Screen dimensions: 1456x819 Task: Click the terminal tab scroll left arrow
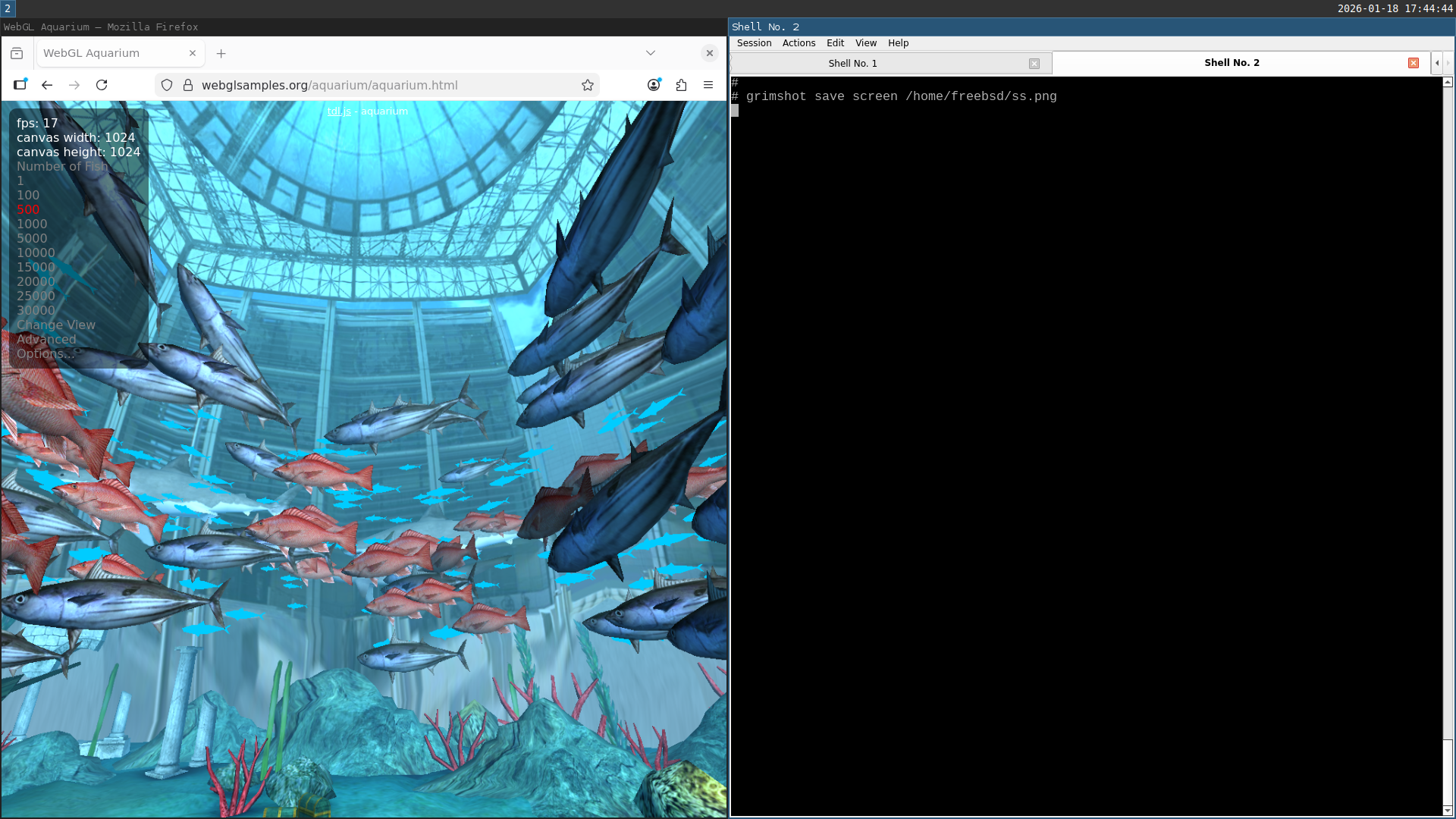pos(1437,63)
